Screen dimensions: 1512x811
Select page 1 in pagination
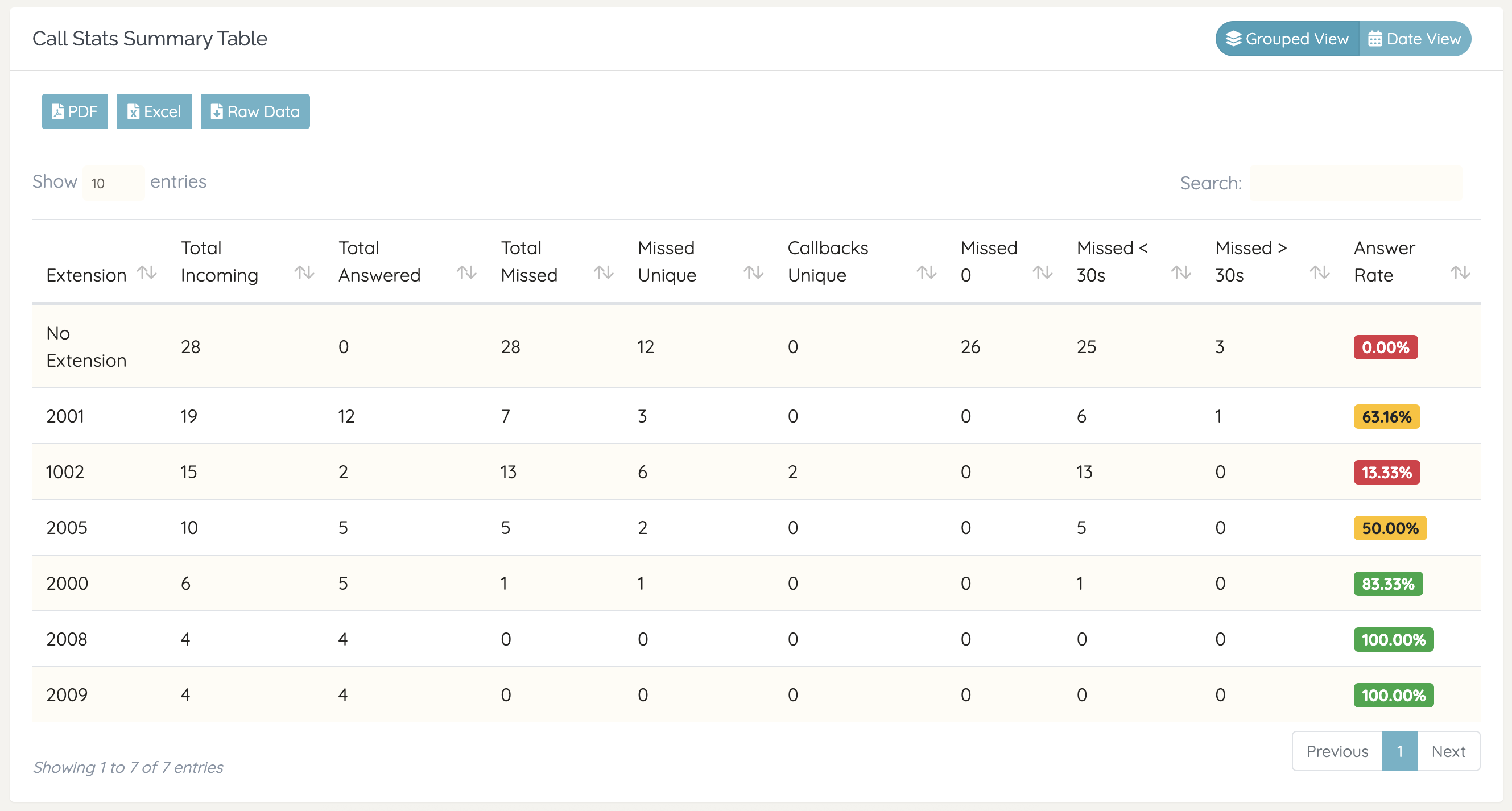tap(1400, 751)
